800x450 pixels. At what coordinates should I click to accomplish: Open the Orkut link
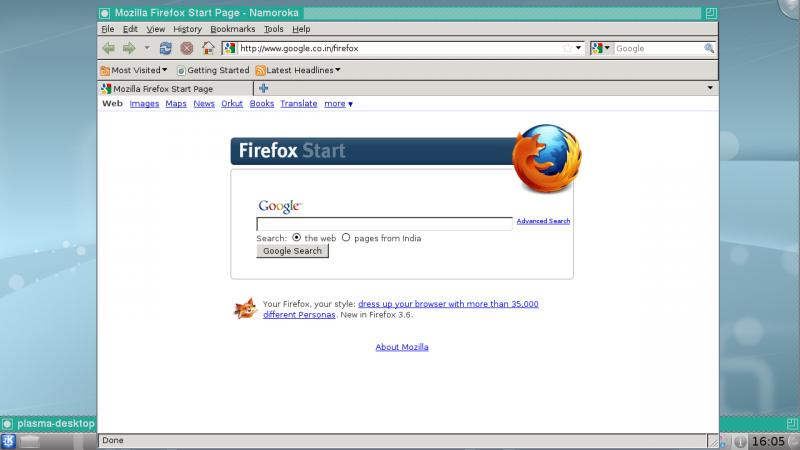(232, 104)
